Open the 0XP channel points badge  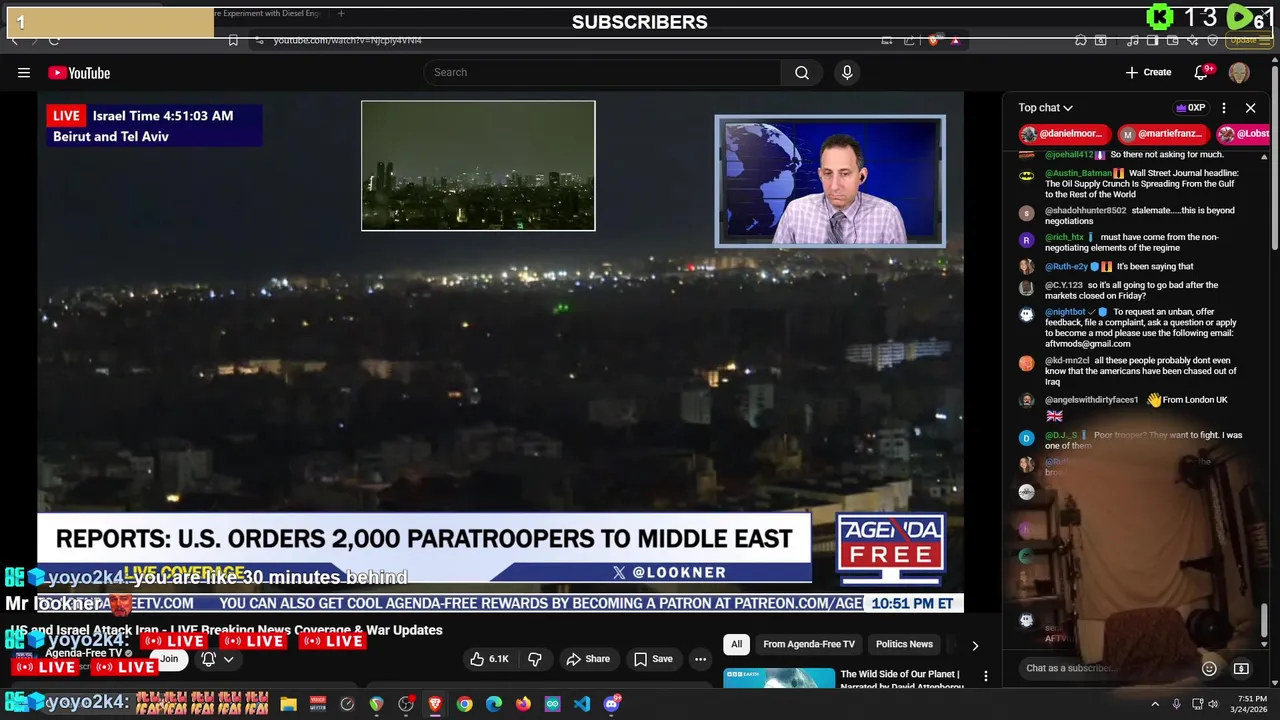point(1190,108)
